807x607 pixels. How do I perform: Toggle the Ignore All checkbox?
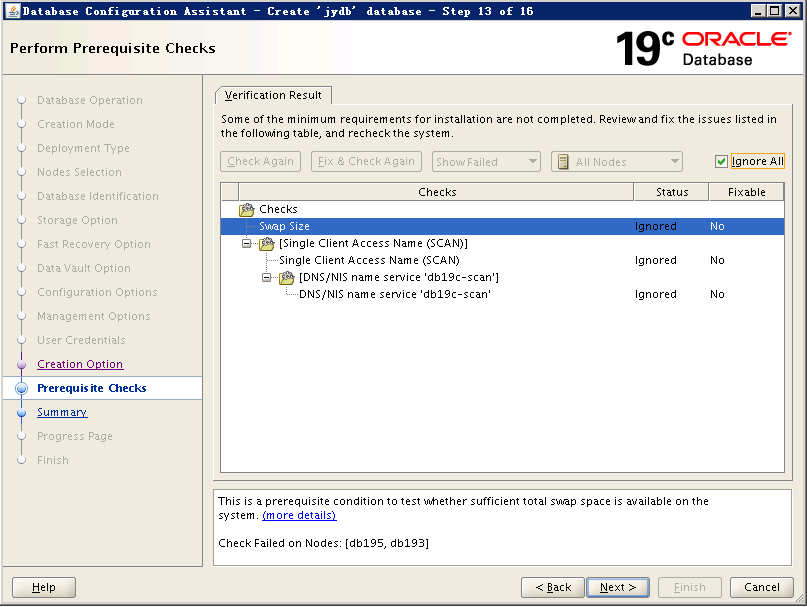click(721, 162)
